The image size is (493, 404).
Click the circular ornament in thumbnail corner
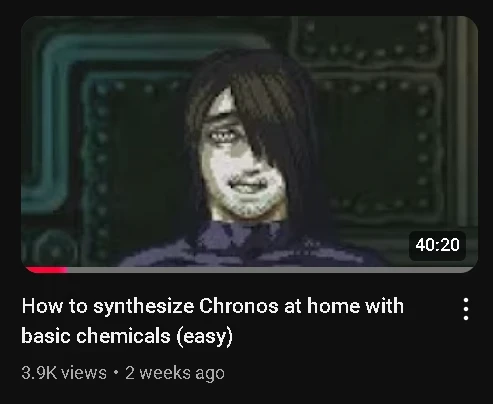pos(55,249)
